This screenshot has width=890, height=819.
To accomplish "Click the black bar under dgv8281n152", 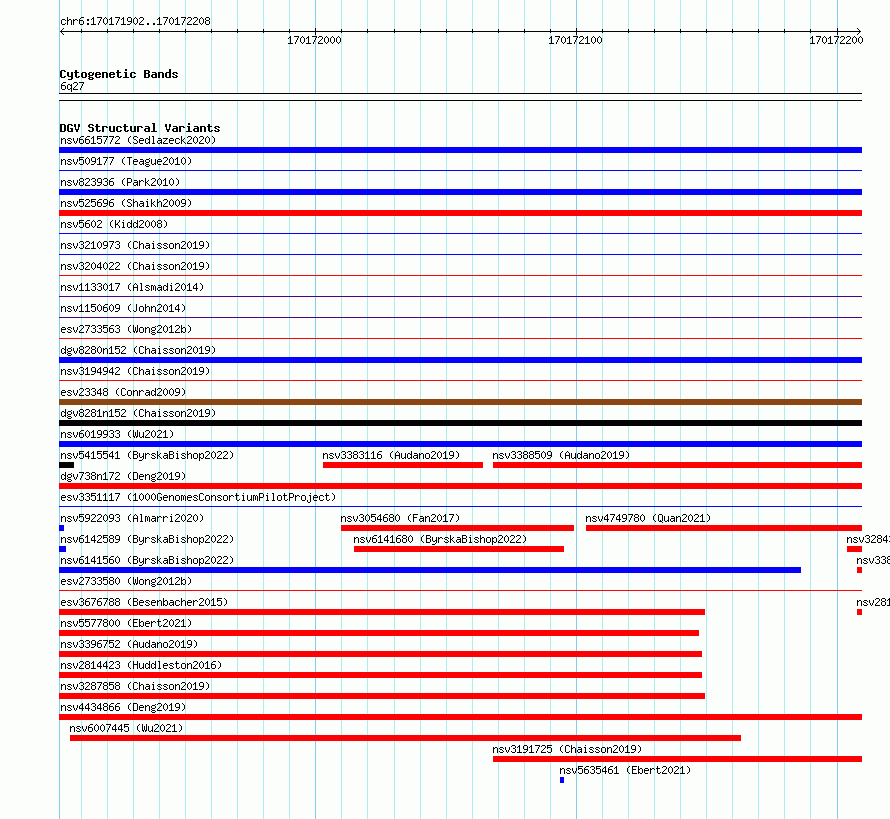I will coord(460,423).
